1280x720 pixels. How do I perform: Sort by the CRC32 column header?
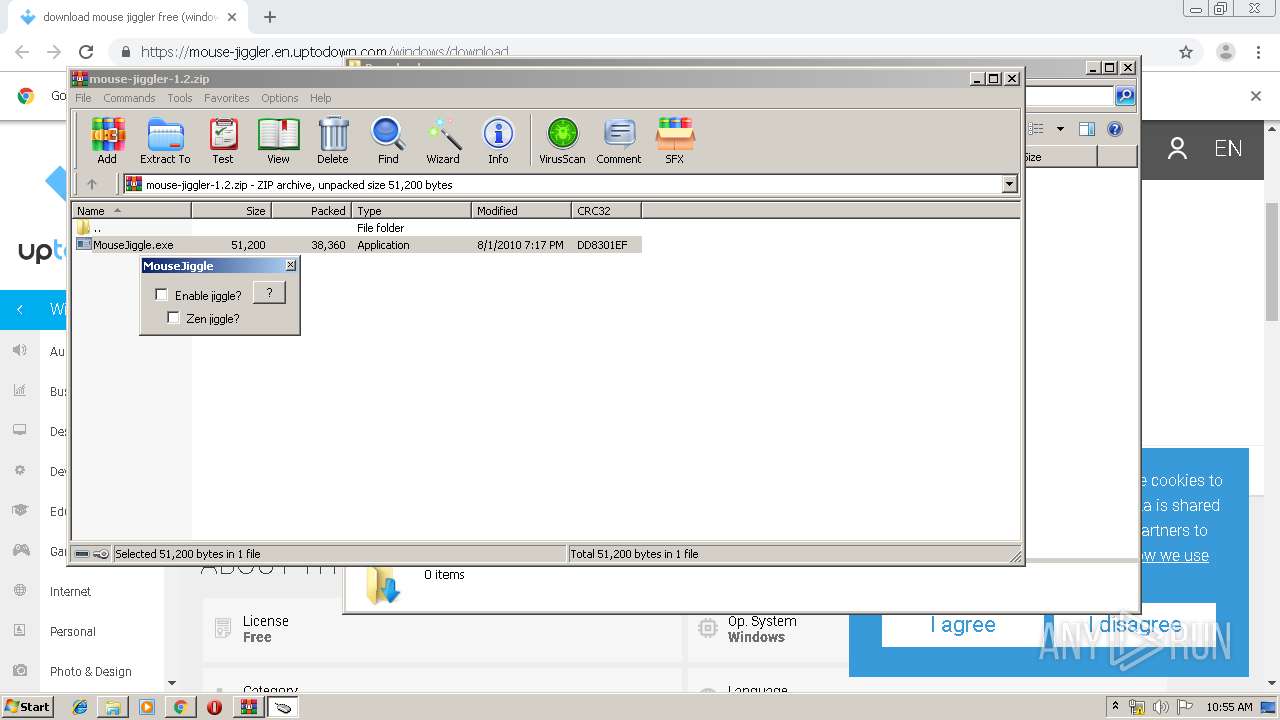coord(606,210)
